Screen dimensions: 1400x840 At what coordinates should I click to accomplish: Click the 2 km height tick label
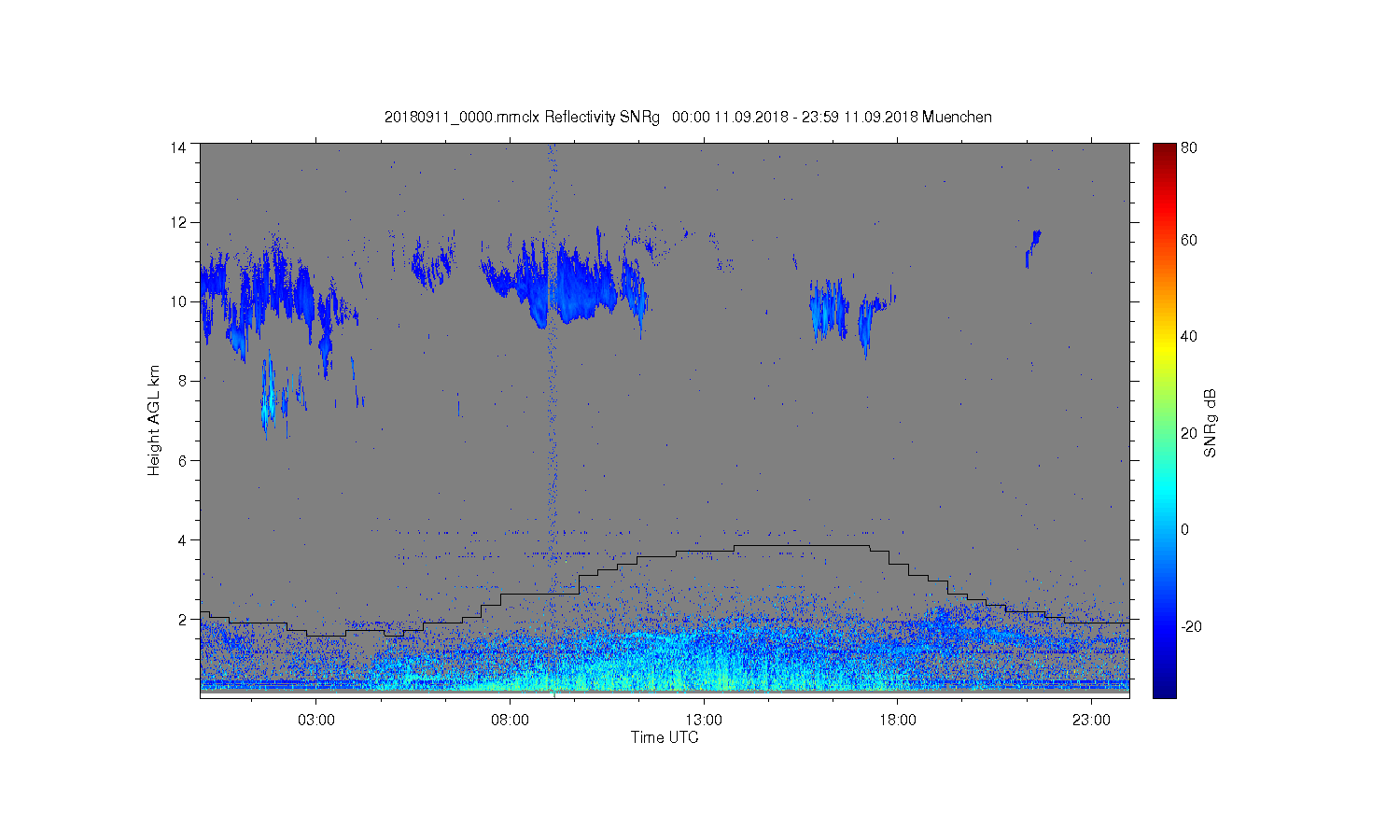[183, 619]
